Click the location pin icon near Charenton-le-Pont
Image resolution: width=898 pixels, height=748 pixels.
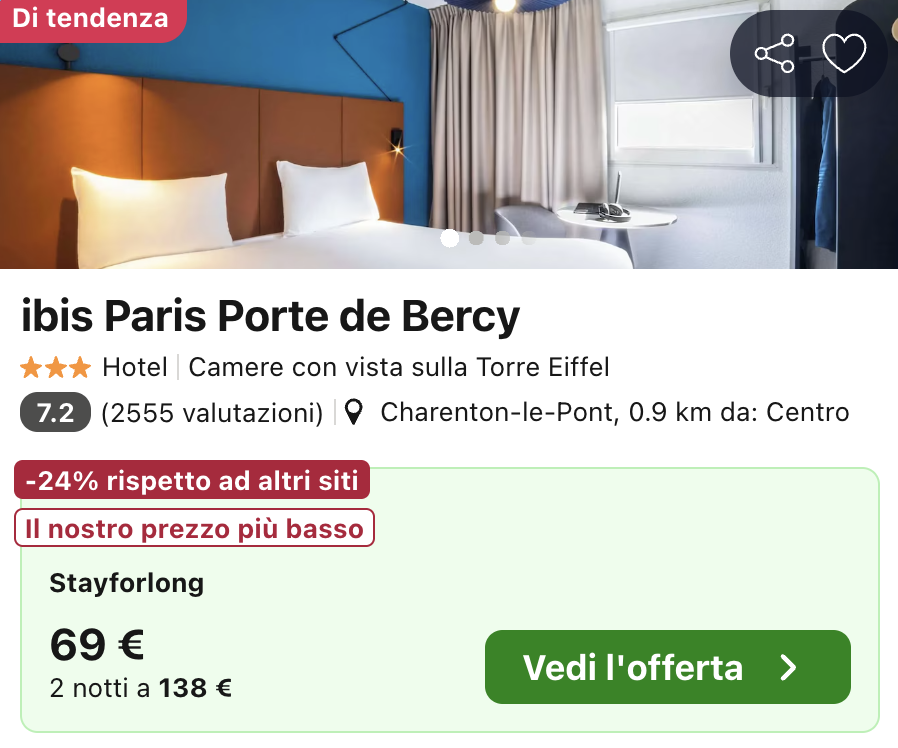(x=354, y=411)
